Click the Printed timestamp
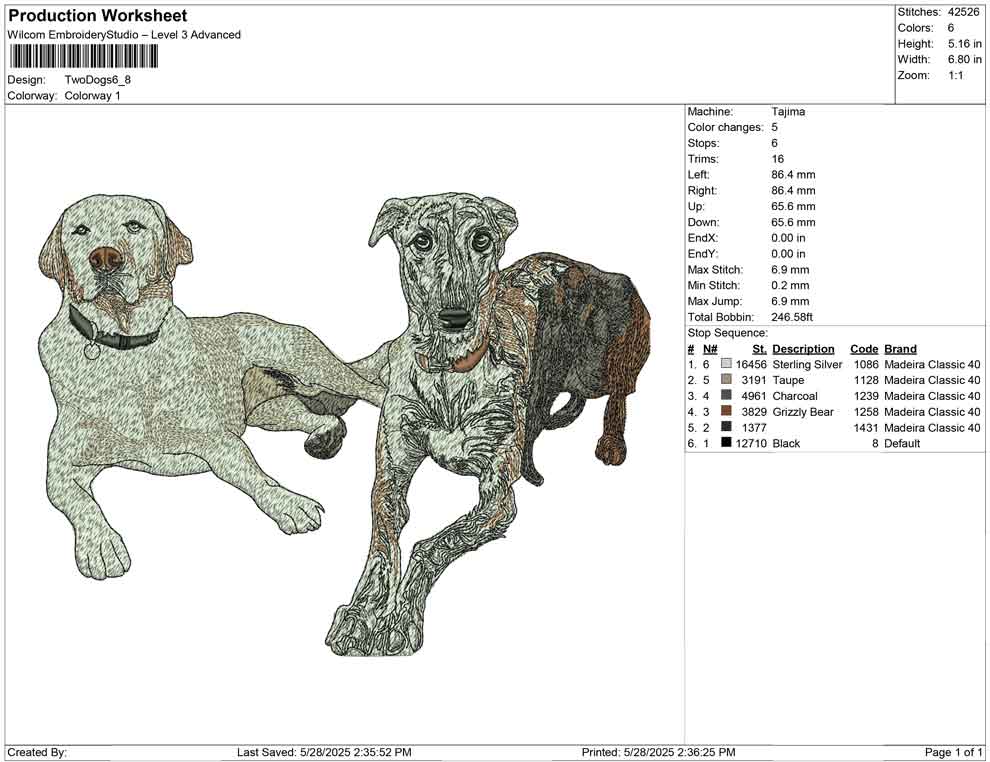990x762 pixels. [658, 752]
